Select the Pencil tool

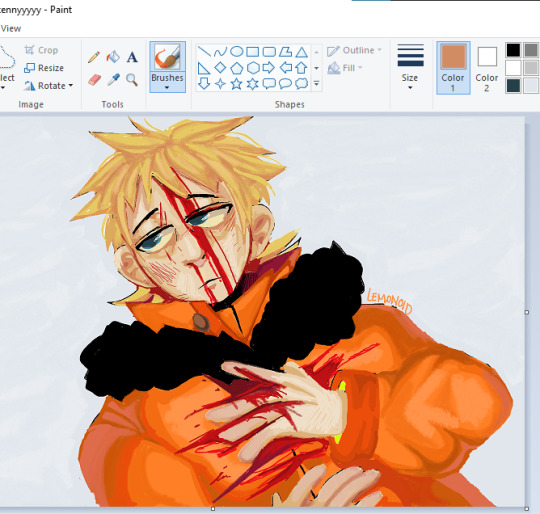click(x=94, y=57)
